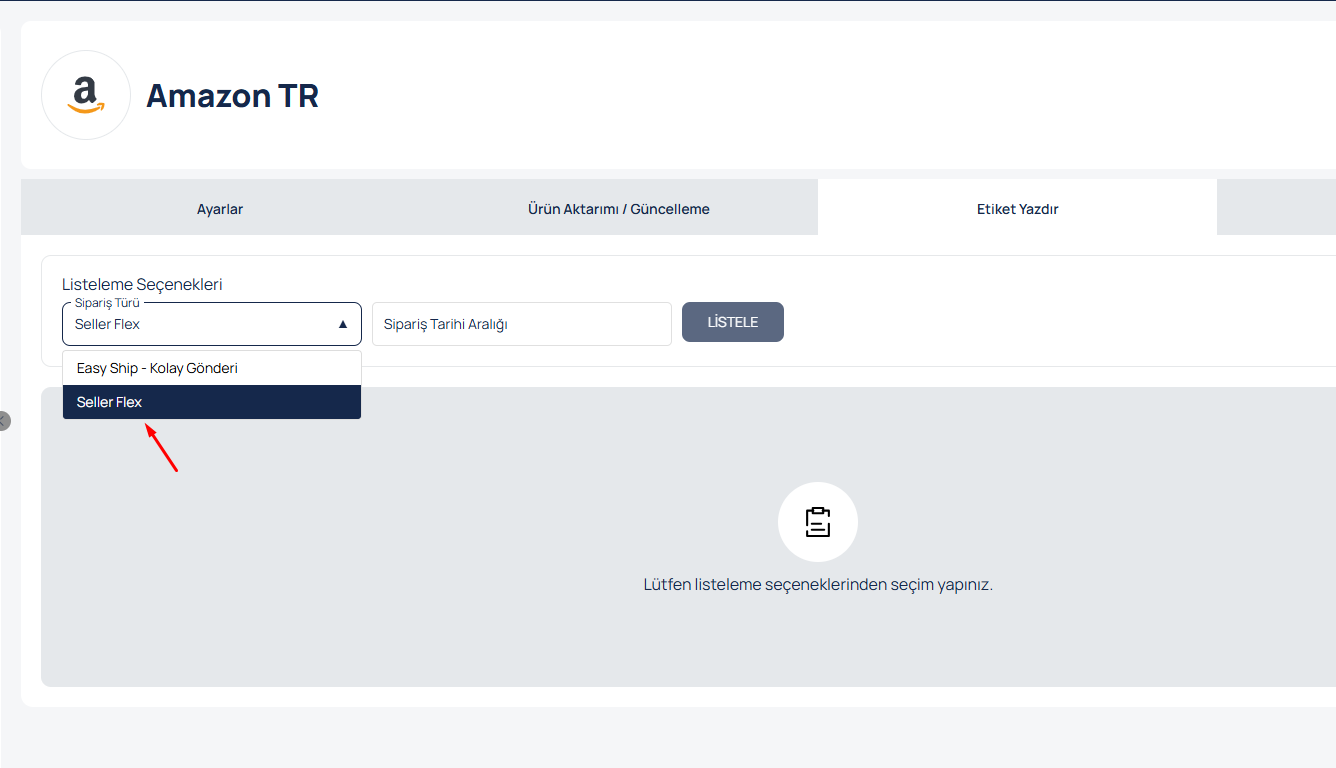Screen dimensions: 1336x768
Task: Click the Amazon logo icon
Action: pyautogui.click(x=86, y=95)
